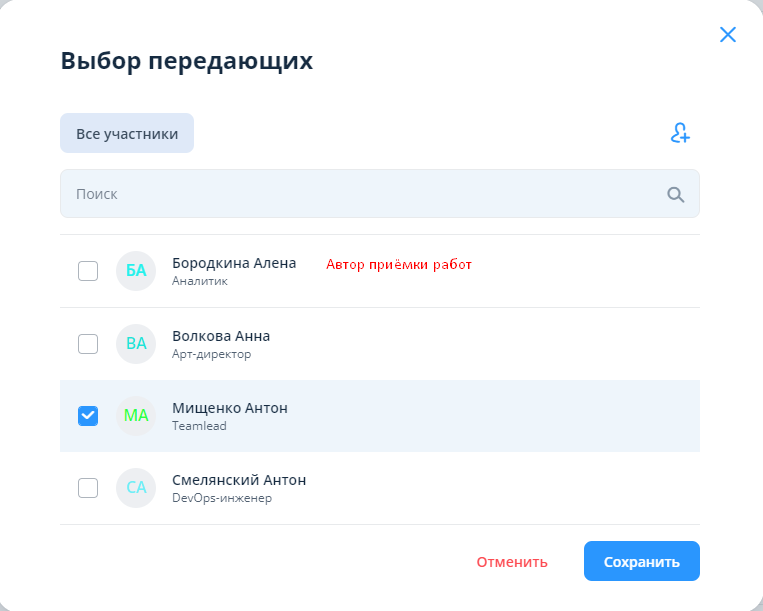Click the МА avatar of Мищенко Антон
Screen dimensions: 763x611
136,416
